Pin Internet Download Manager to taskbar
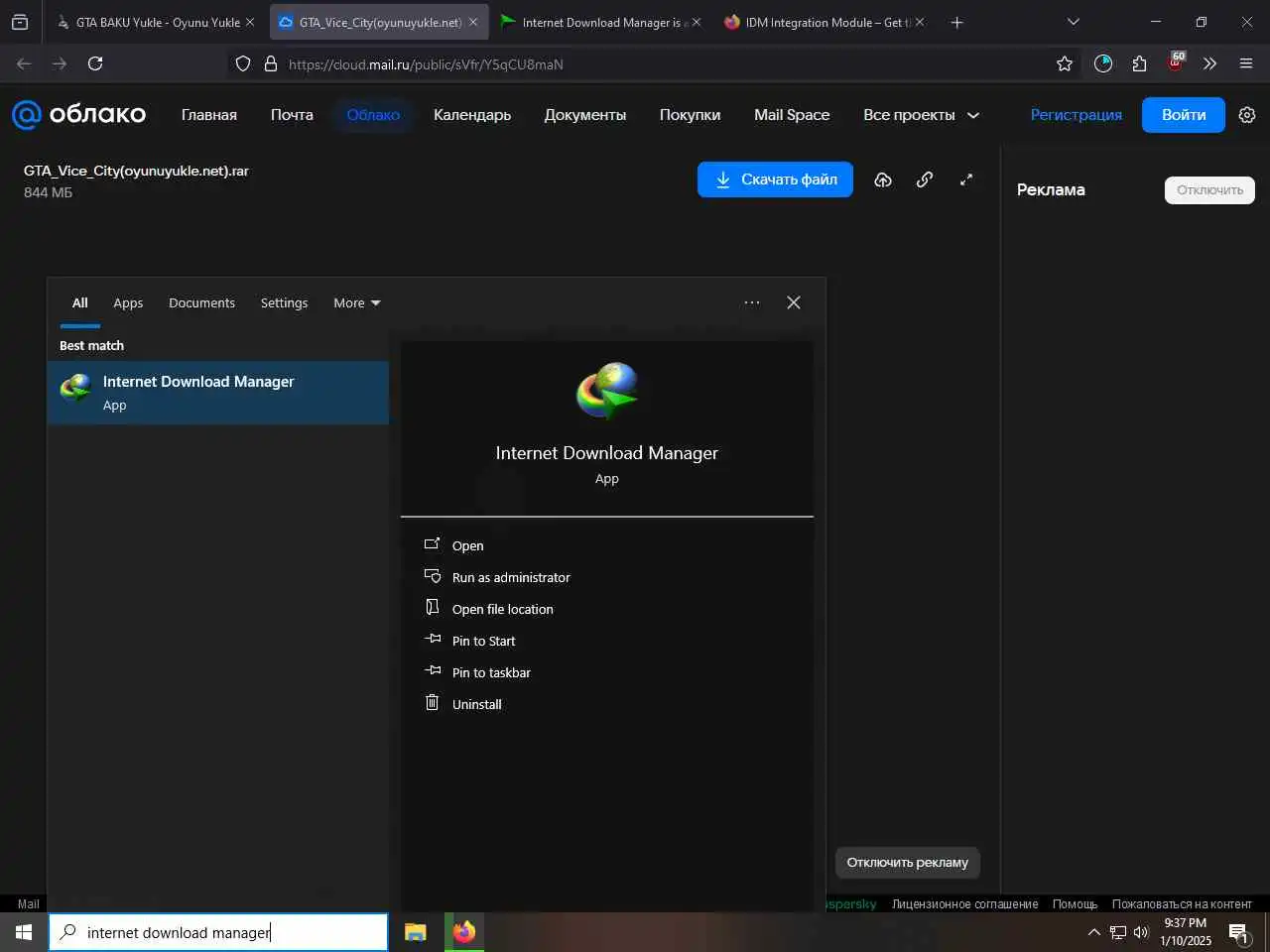 [491, 672]
